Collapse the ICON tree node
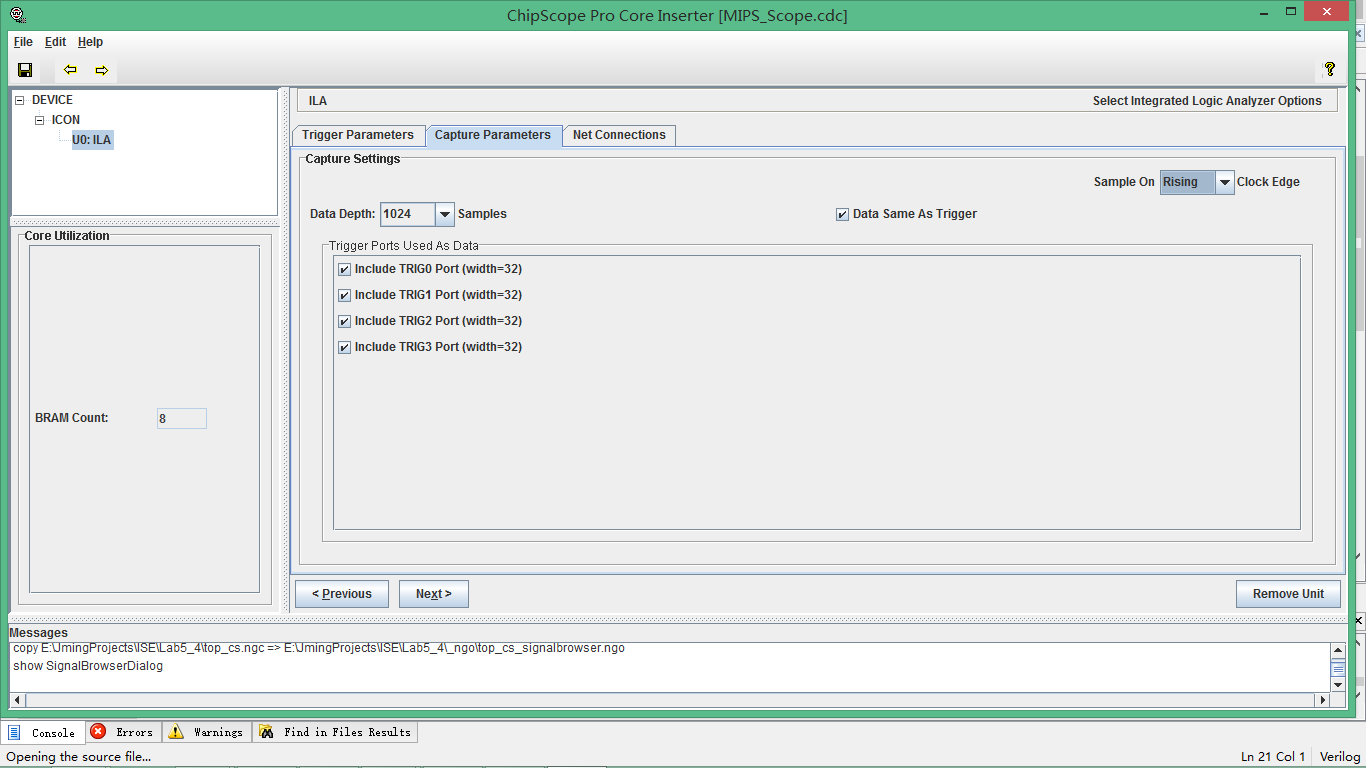 click(x=40, y=120)
